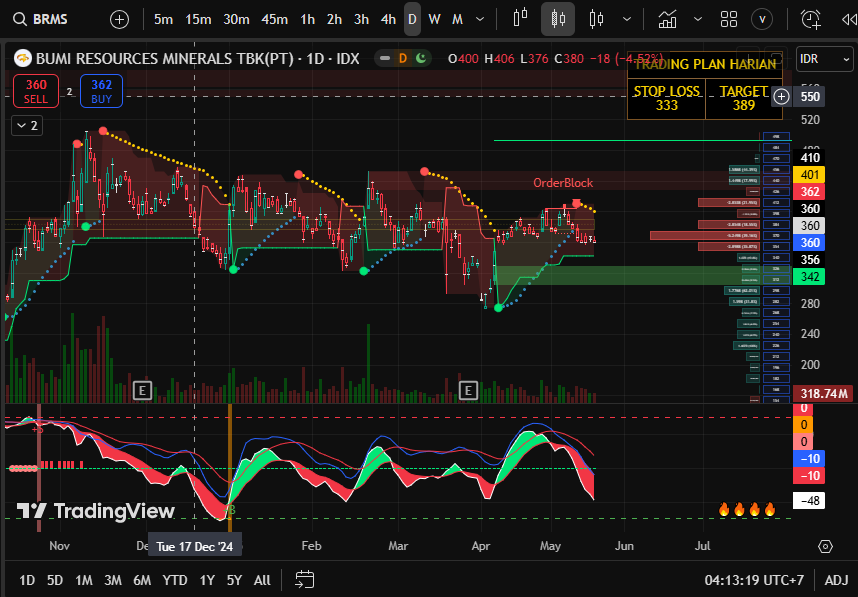This screenshot has height=597, width=858.
Task: Switch to the 2h timeframe
Action: [x=334, y=19]
